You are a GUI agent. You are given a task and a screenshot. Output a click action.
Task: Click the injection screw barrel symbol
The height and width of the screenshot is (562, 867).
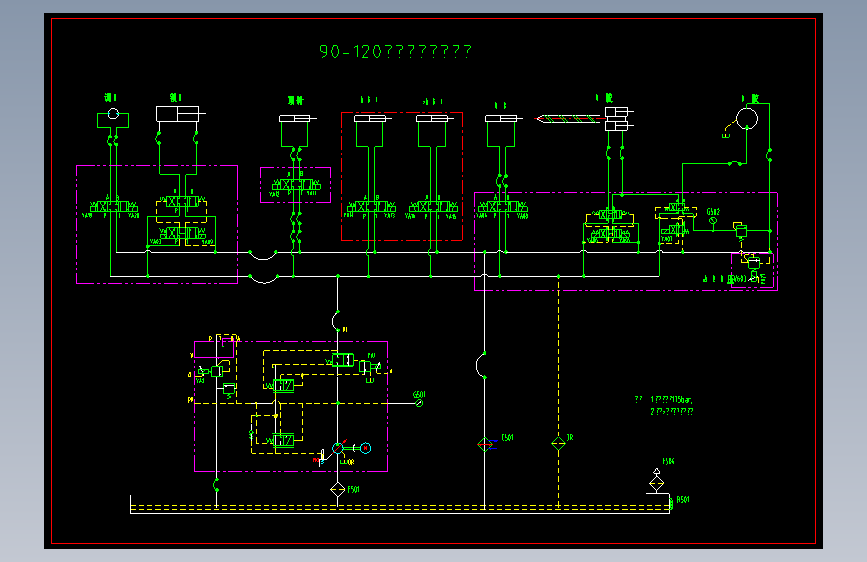coord(567,119)
